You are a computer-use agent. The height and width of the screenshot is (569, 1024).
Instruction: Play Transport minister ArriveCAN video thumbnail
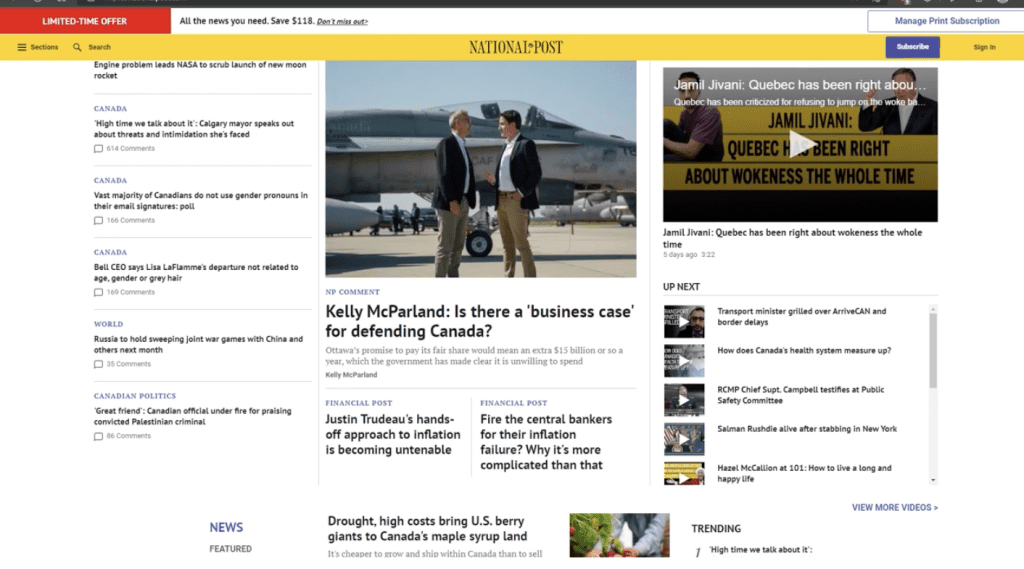[684, 321]
